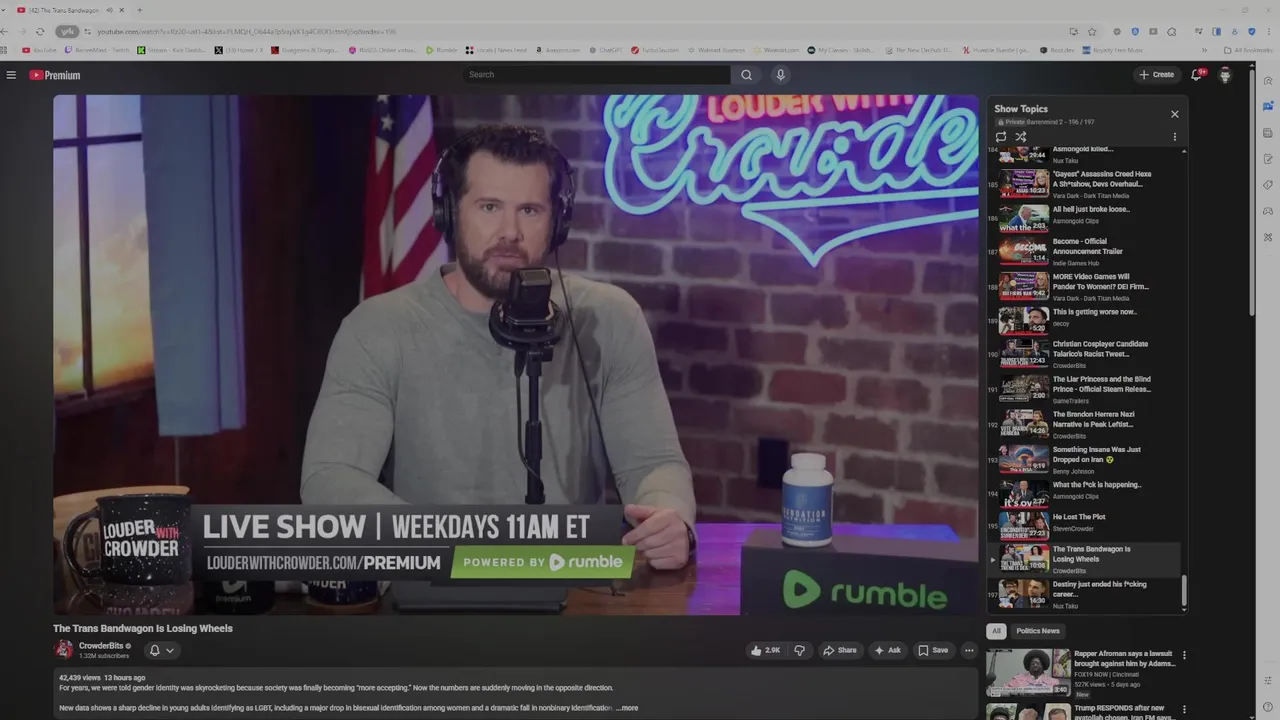Select the All filter chip
1280x720 pixels.
(x=996, y=631)
